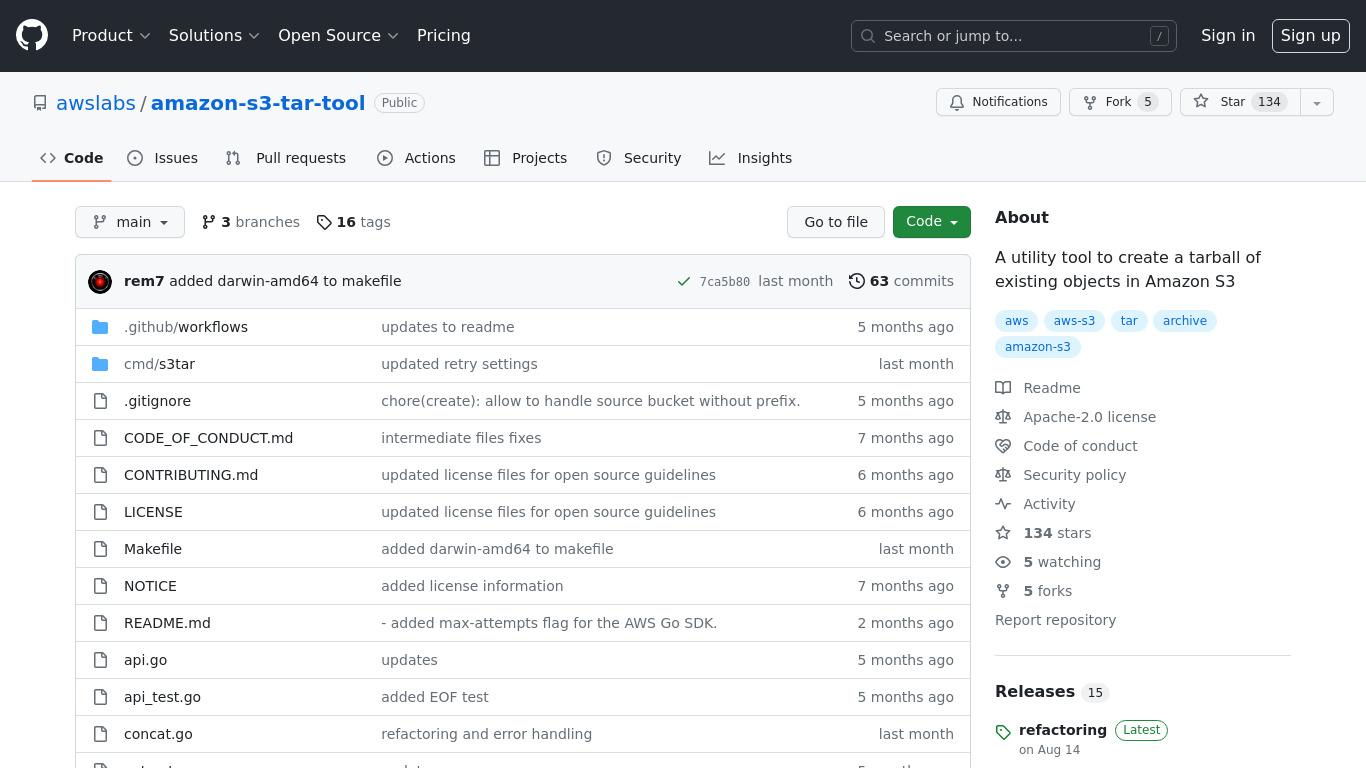
Task: Star the repository
Action: (x=1240, y=102)
